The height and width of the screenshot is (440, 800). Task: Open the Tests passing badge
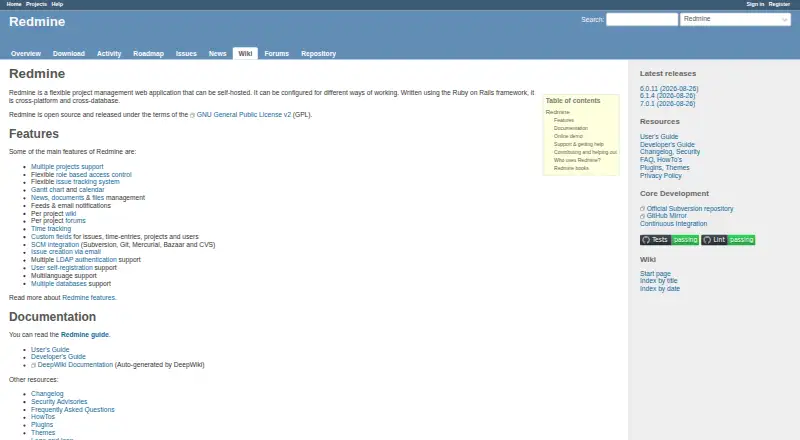point(669,240)
